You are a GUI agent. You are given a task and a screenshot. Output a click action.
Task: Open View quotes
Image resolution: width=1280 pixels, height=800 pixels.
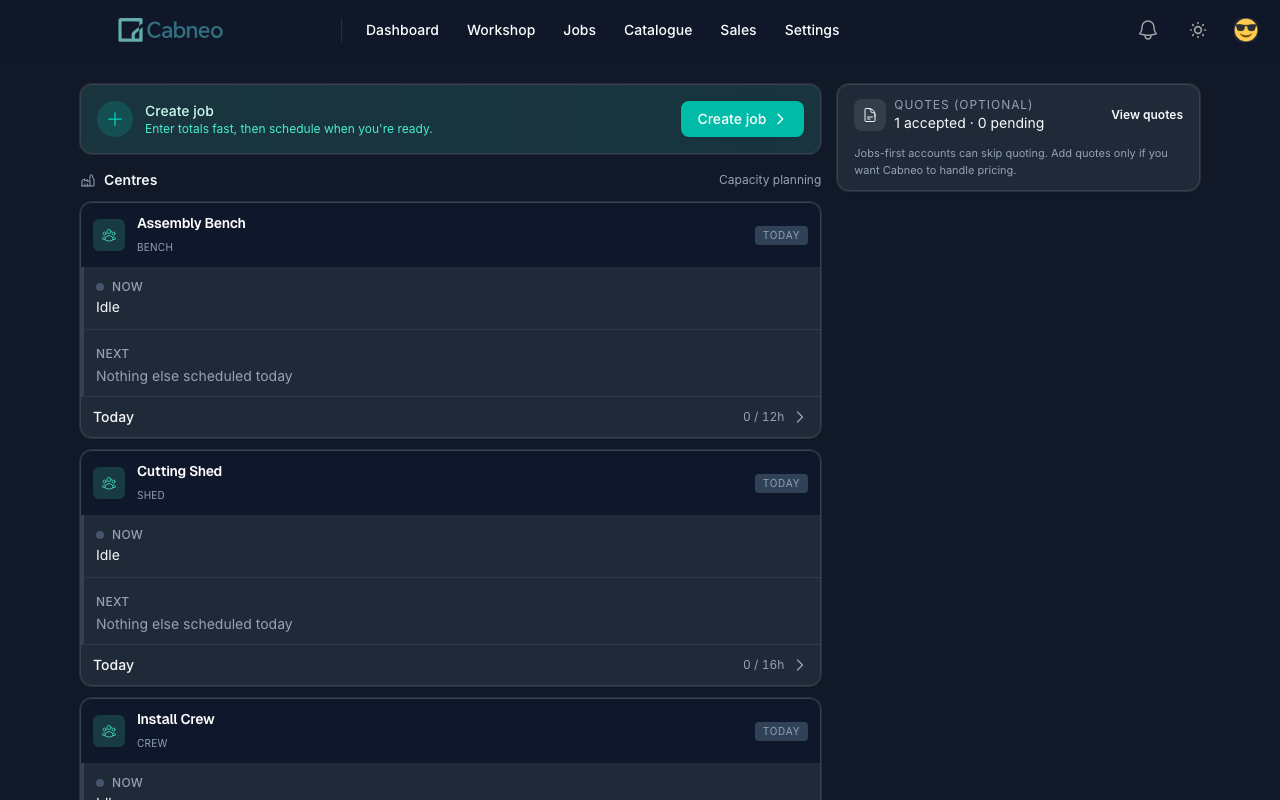(x=1146, y=114)
